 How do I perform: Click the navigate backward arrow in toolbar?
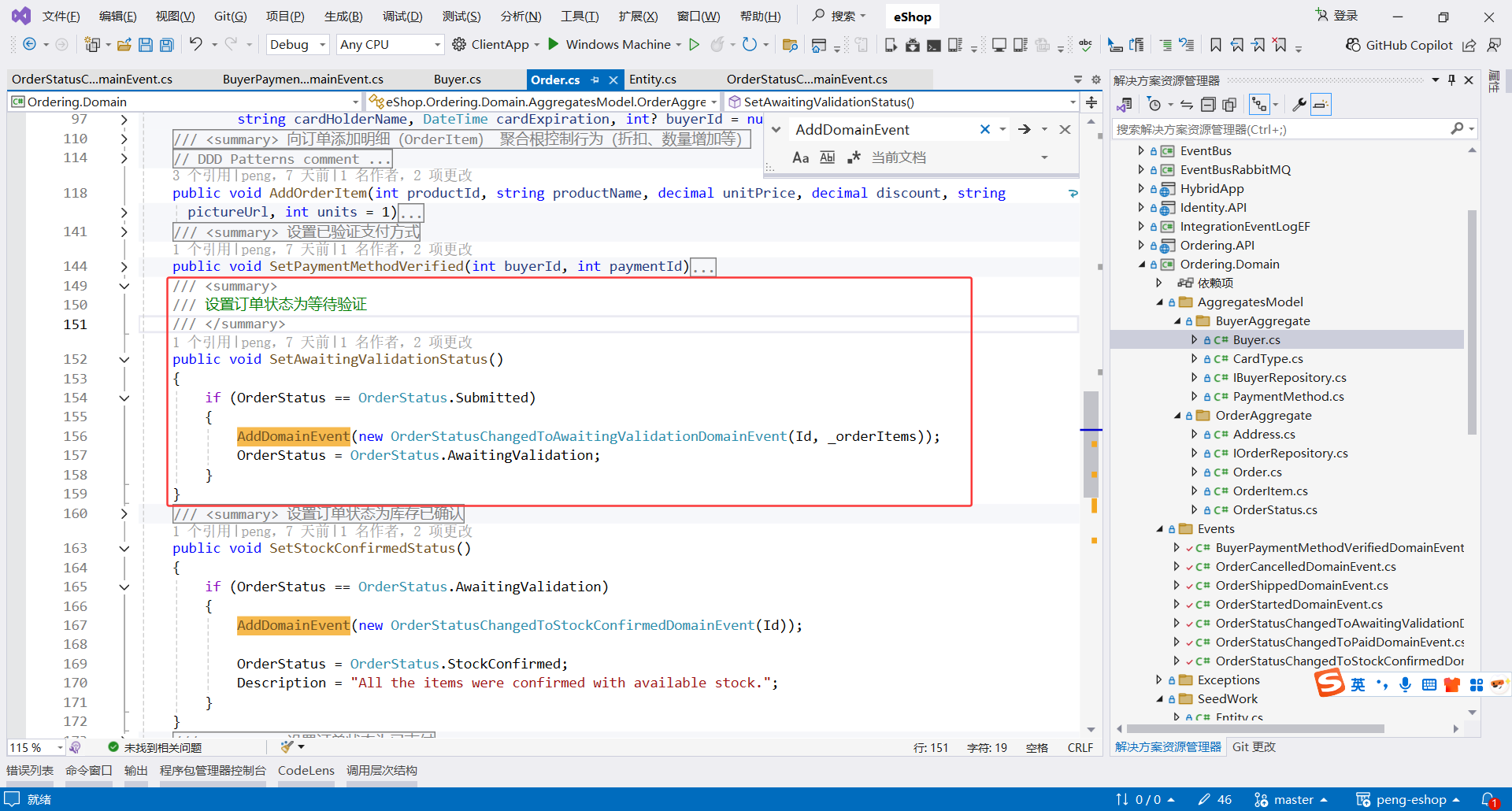pos(29,44)
